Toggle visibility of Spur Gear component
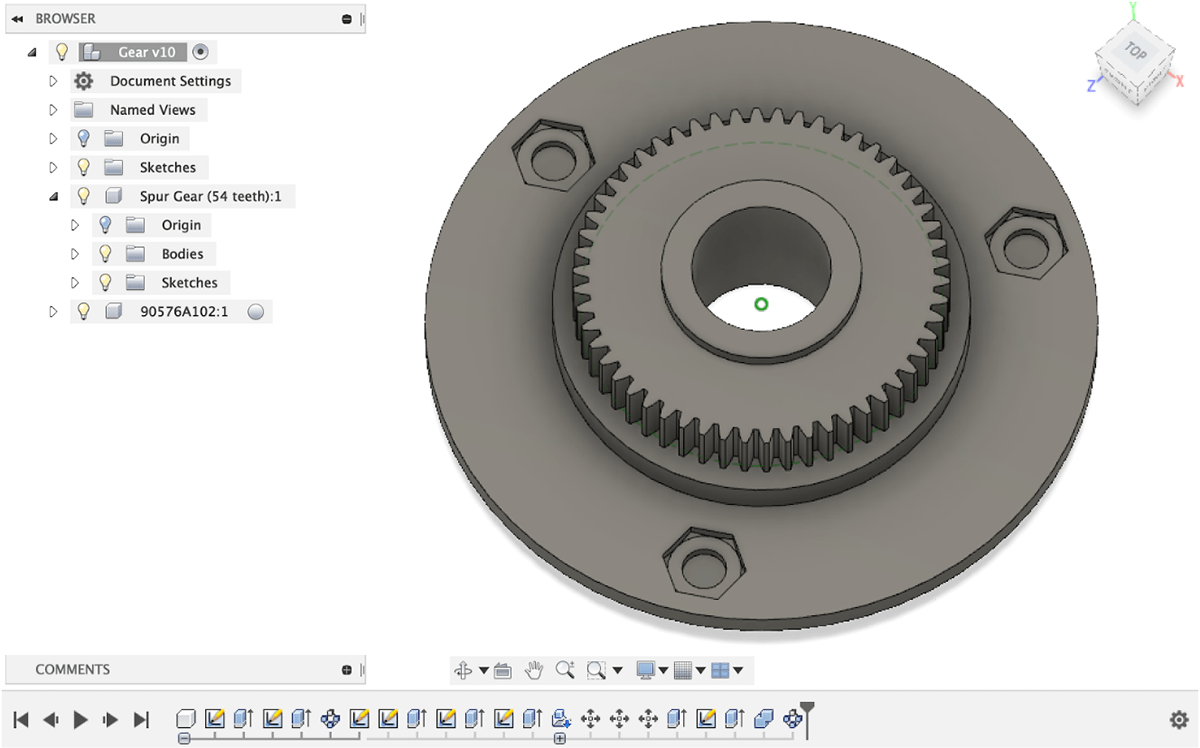Image resolution: width=1200 pixels, height=748 pixels. point(84,196)
